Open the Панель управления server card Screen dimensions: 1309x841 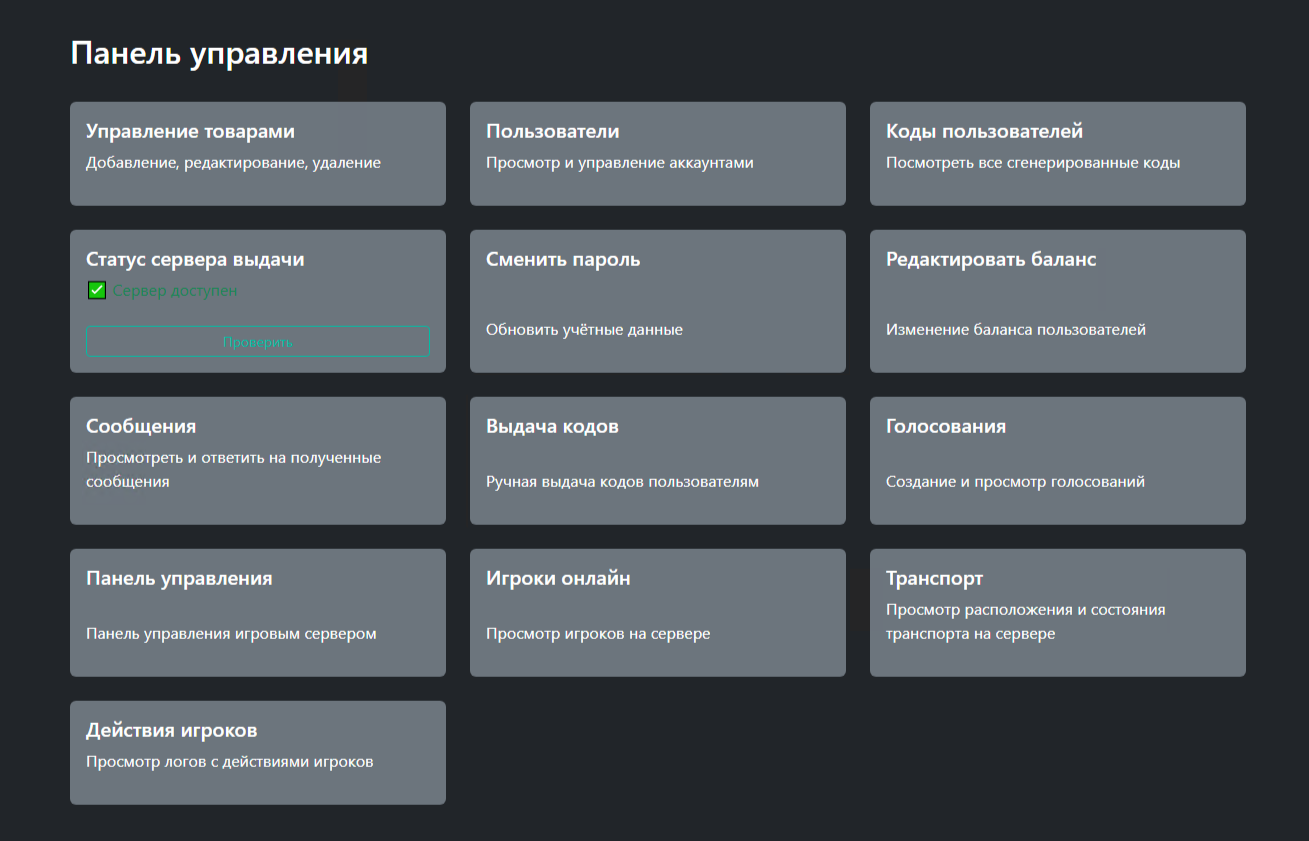pos(257,612)
